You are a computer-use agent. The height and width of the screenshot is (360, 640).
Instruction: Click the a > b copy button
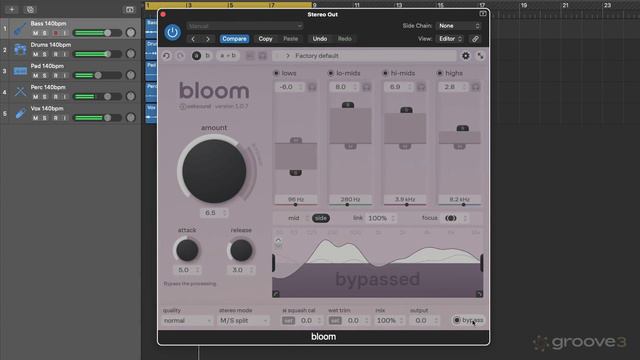click(x=228, y=56)
